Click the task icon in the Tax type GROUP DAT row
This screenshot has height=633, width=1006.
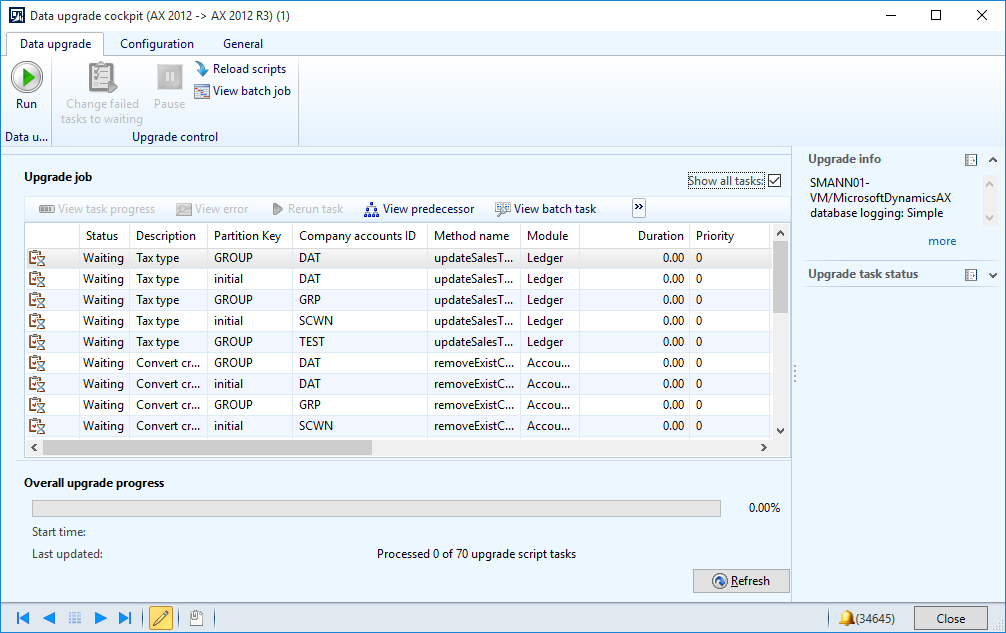[x=37, y=258]
